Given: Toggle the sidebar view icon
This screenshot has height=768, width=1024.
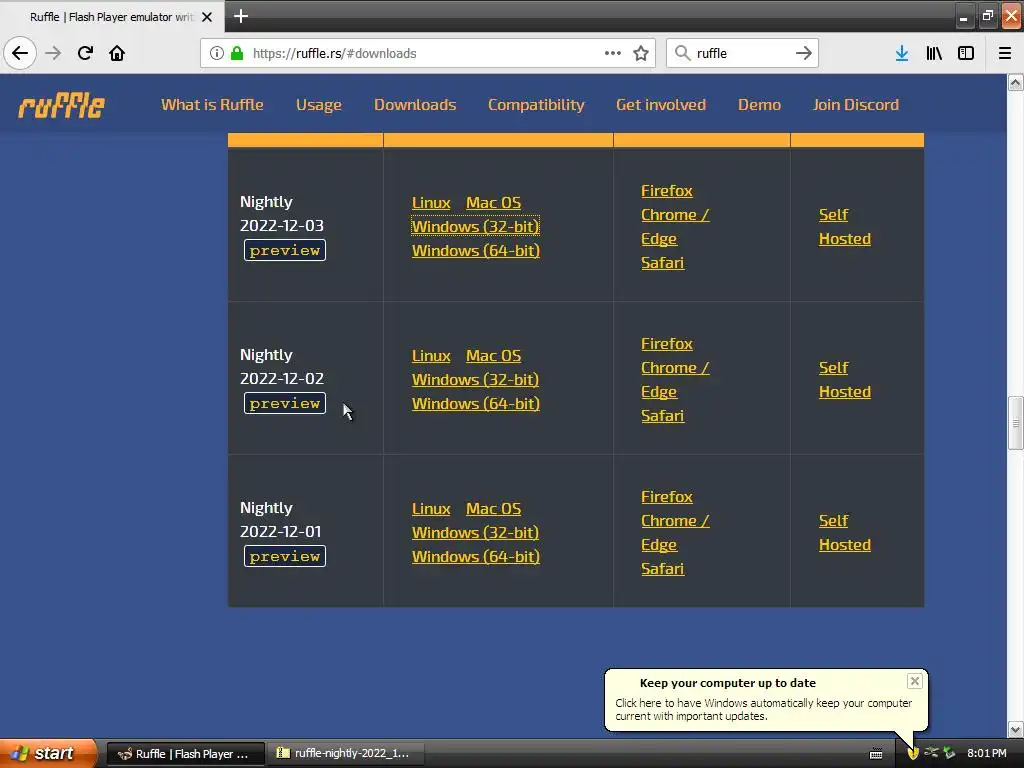Looking at the screenshot, I should [x=966, y=53].
